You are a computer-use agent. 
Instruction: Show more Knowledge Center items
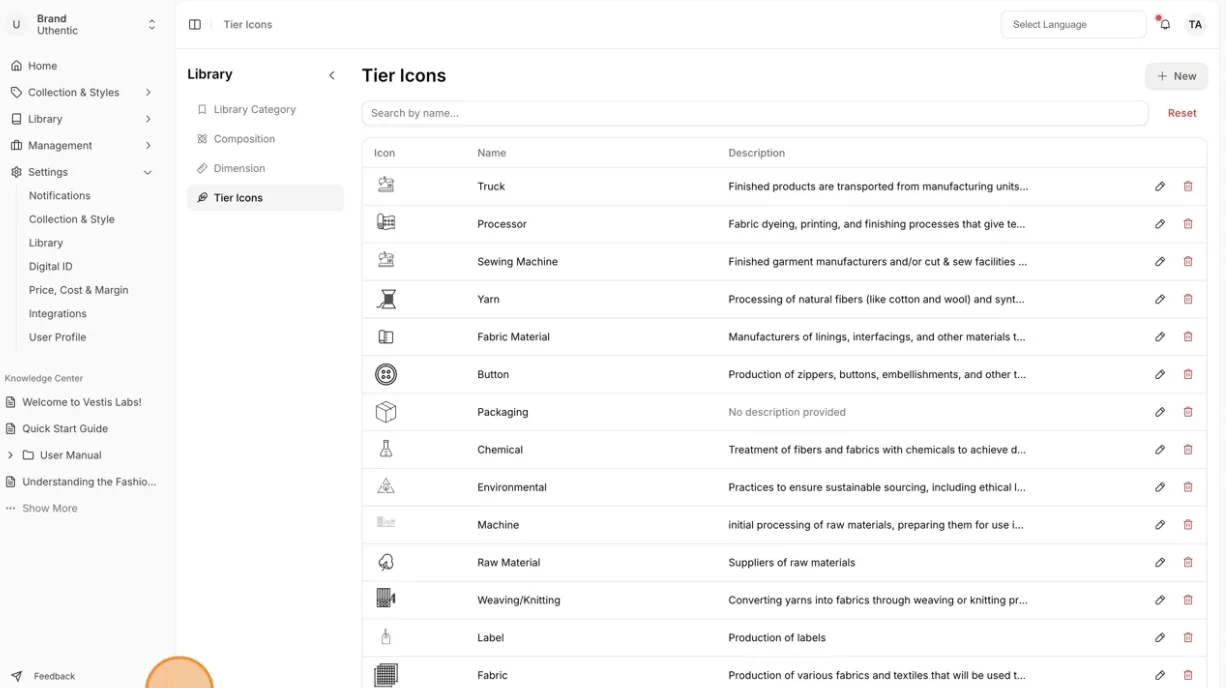click(x=42, y=508)
